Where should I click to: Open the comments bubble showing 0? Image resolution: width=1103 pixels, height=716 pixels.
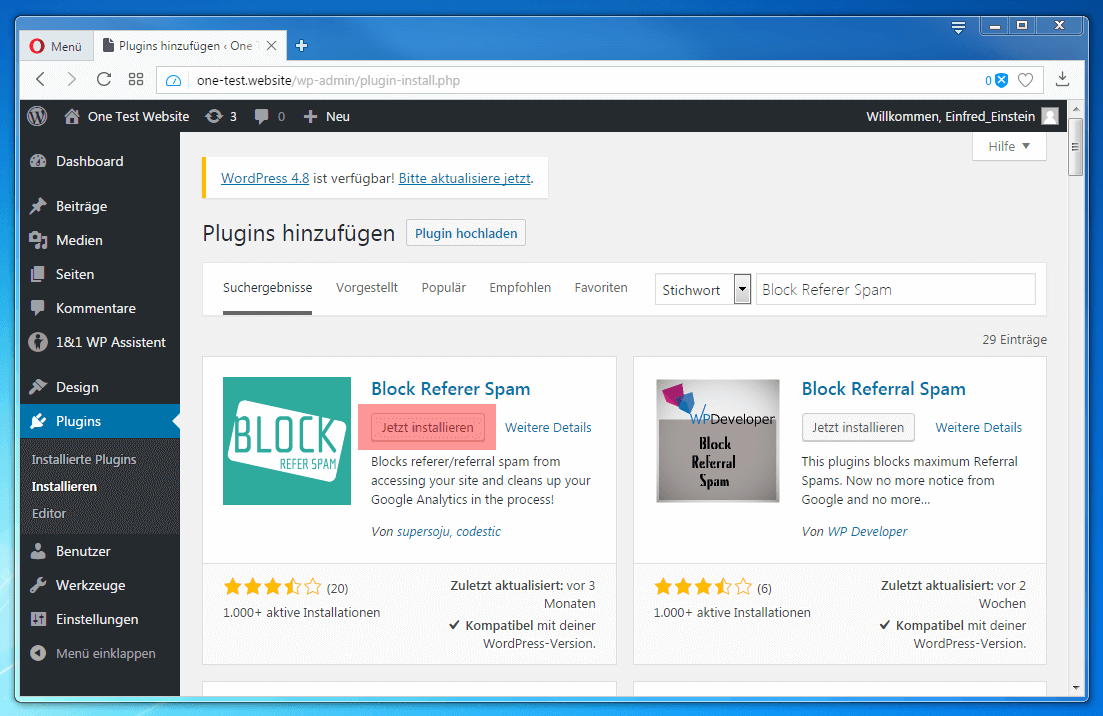(270, 116)
